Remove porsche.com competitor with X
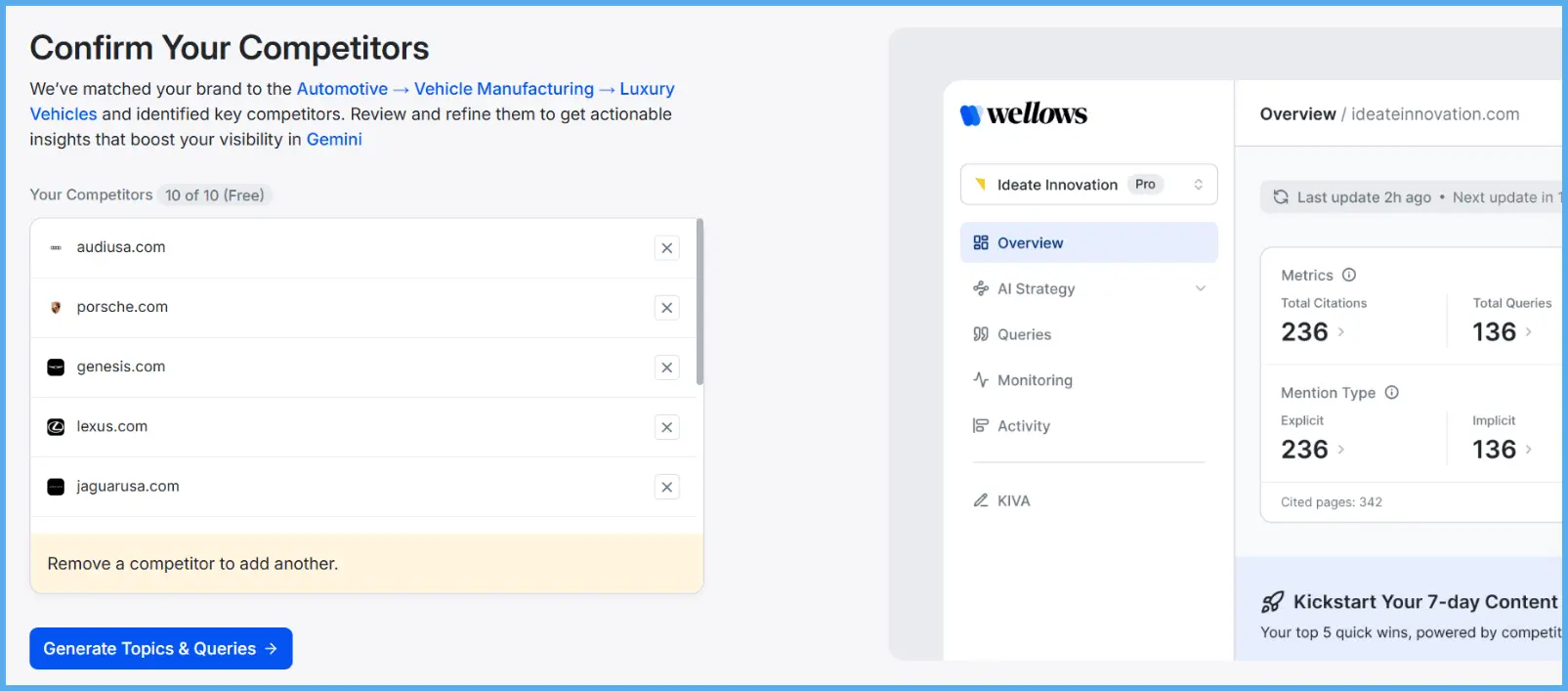This screenshot has height=691, width=1568. coord(666,308)
